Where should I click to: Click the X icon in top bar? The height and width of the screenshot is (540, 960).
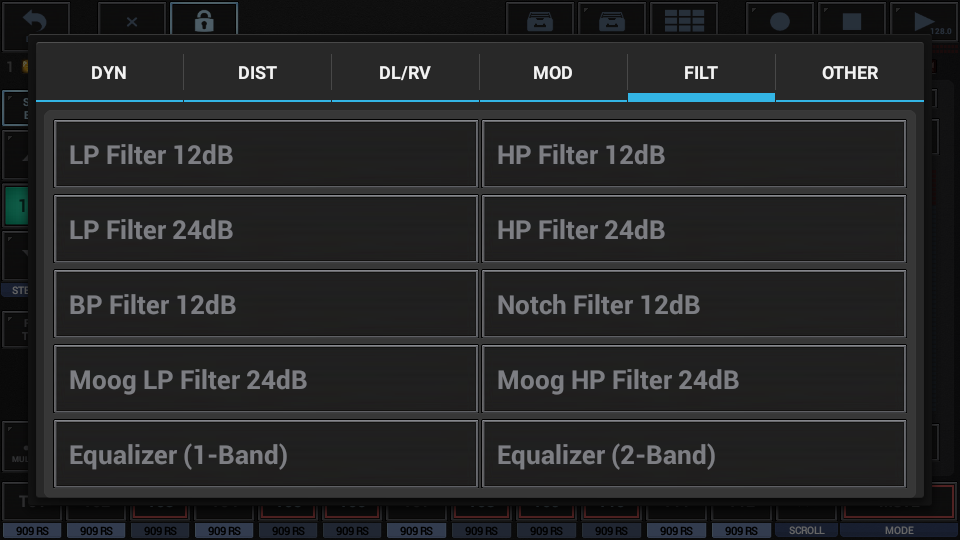[x=132, y=22]
